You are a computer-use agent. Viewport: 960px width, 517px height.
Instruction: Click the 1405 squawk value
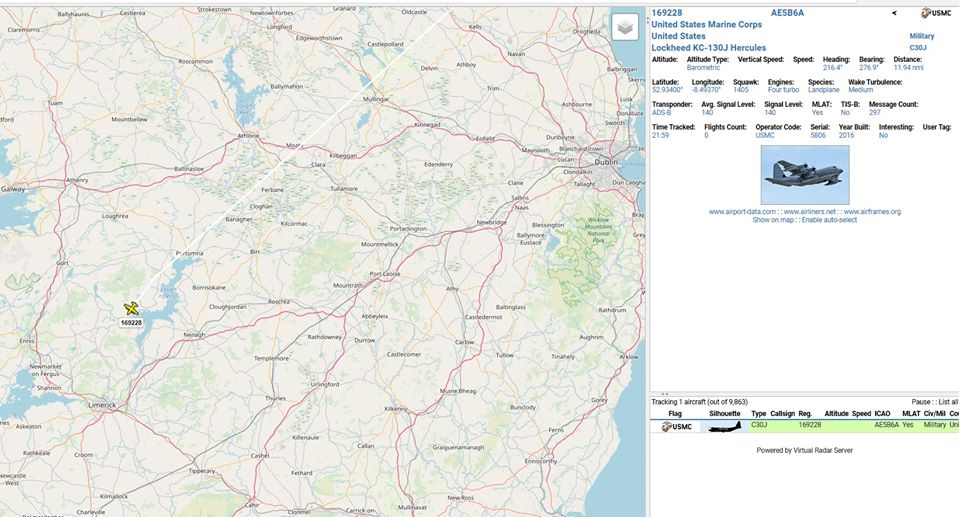pos(741,90)
